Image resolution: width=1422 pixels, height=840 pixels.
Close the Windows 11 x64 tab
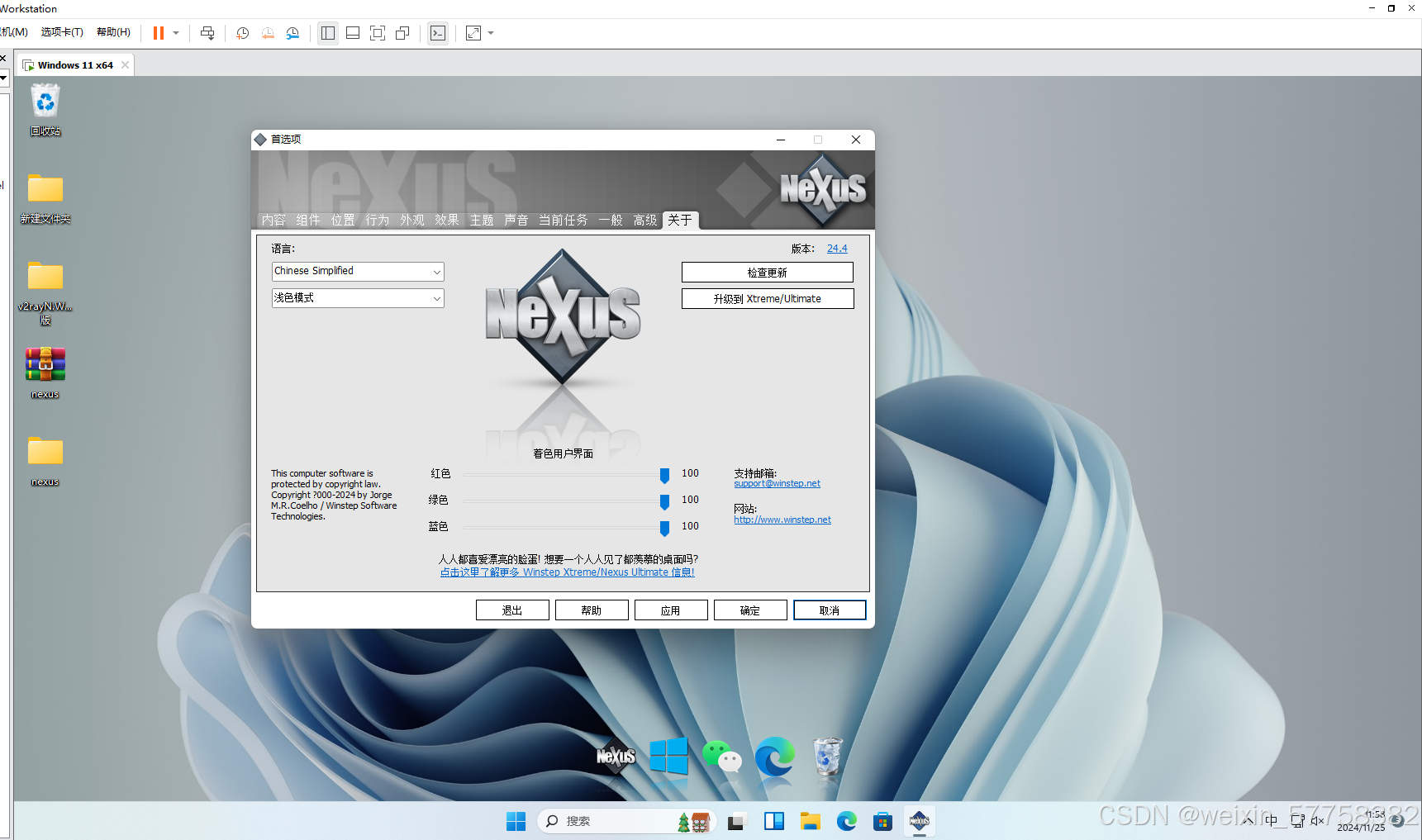point(126,65)
